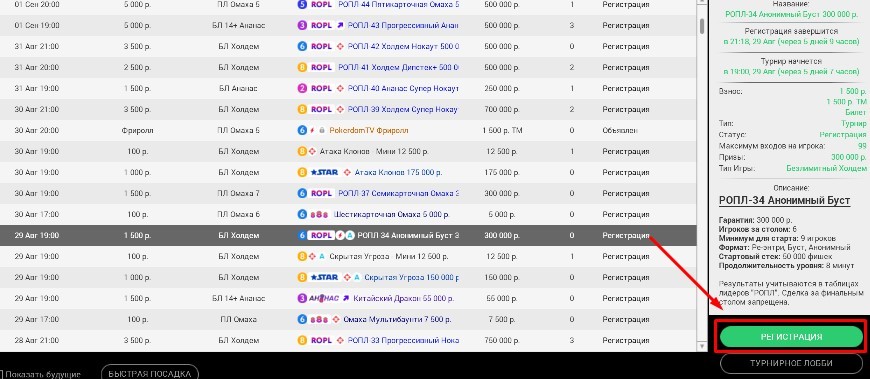Open the Омаха Мультибаунти 7 500 р. tournament
The width and height of the screenshot is (870, 379).
tap(397, 320)
